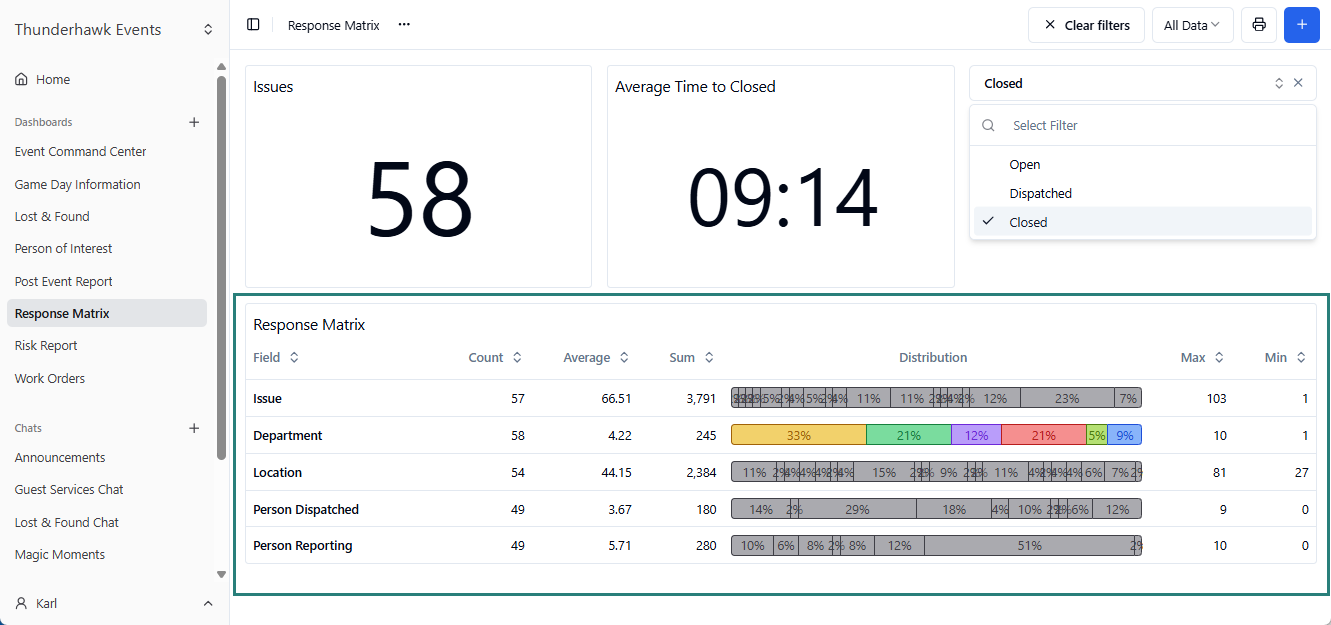Add a new chat with plus icon
Image resolution: width=1331 pixels, height=625 pixels.
(194, 428)
